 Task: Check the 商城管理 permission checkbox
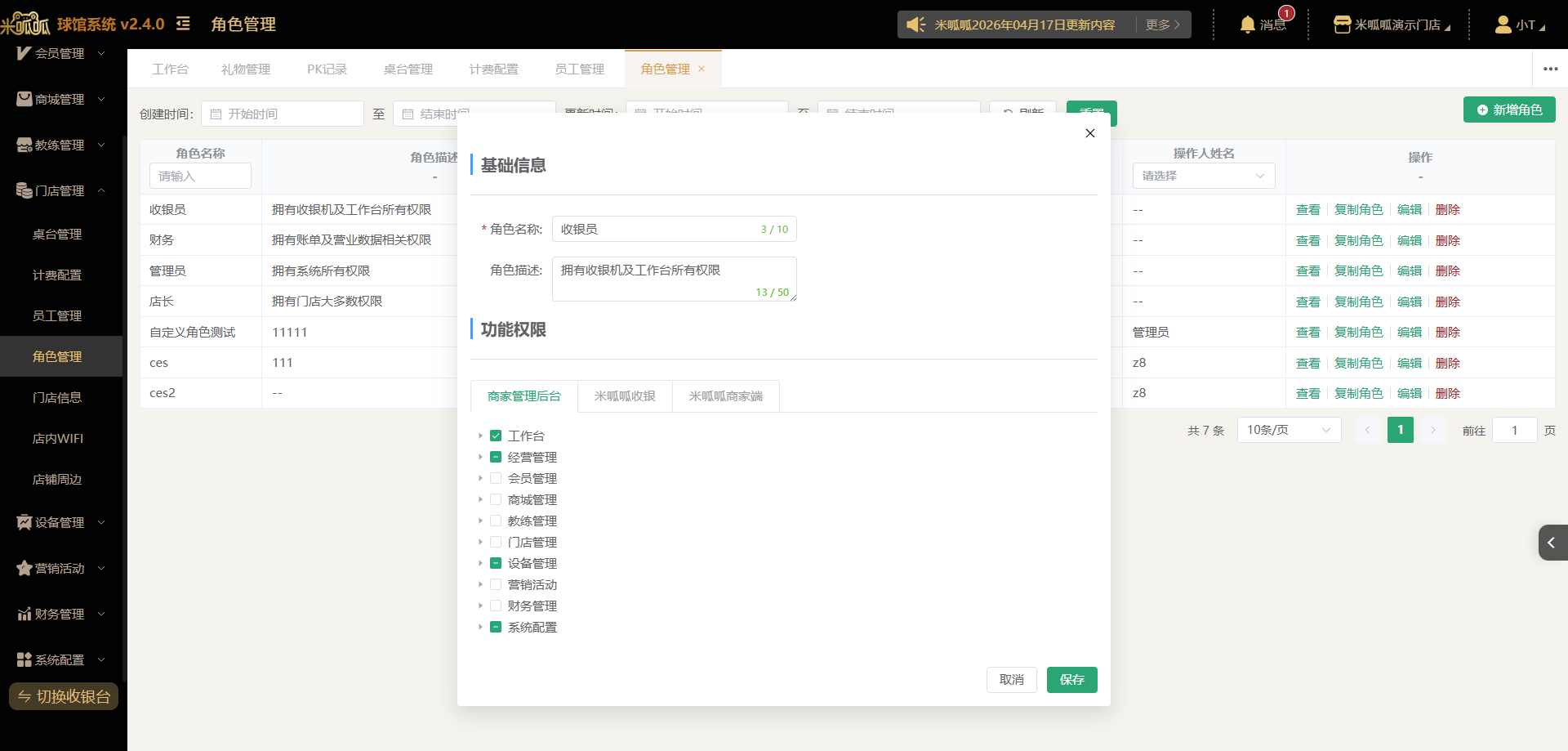[x=496, y=499]
